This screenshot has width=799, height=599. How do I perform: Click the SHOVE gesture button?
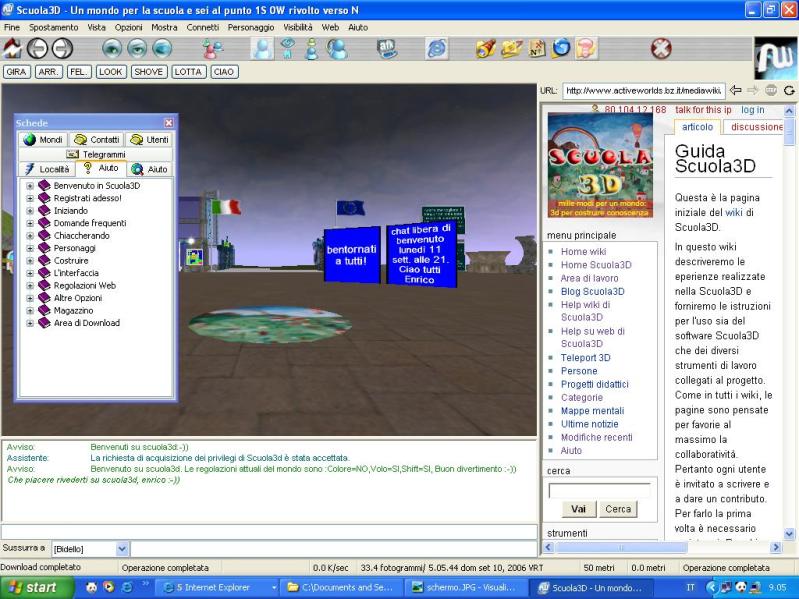(148, 72)
